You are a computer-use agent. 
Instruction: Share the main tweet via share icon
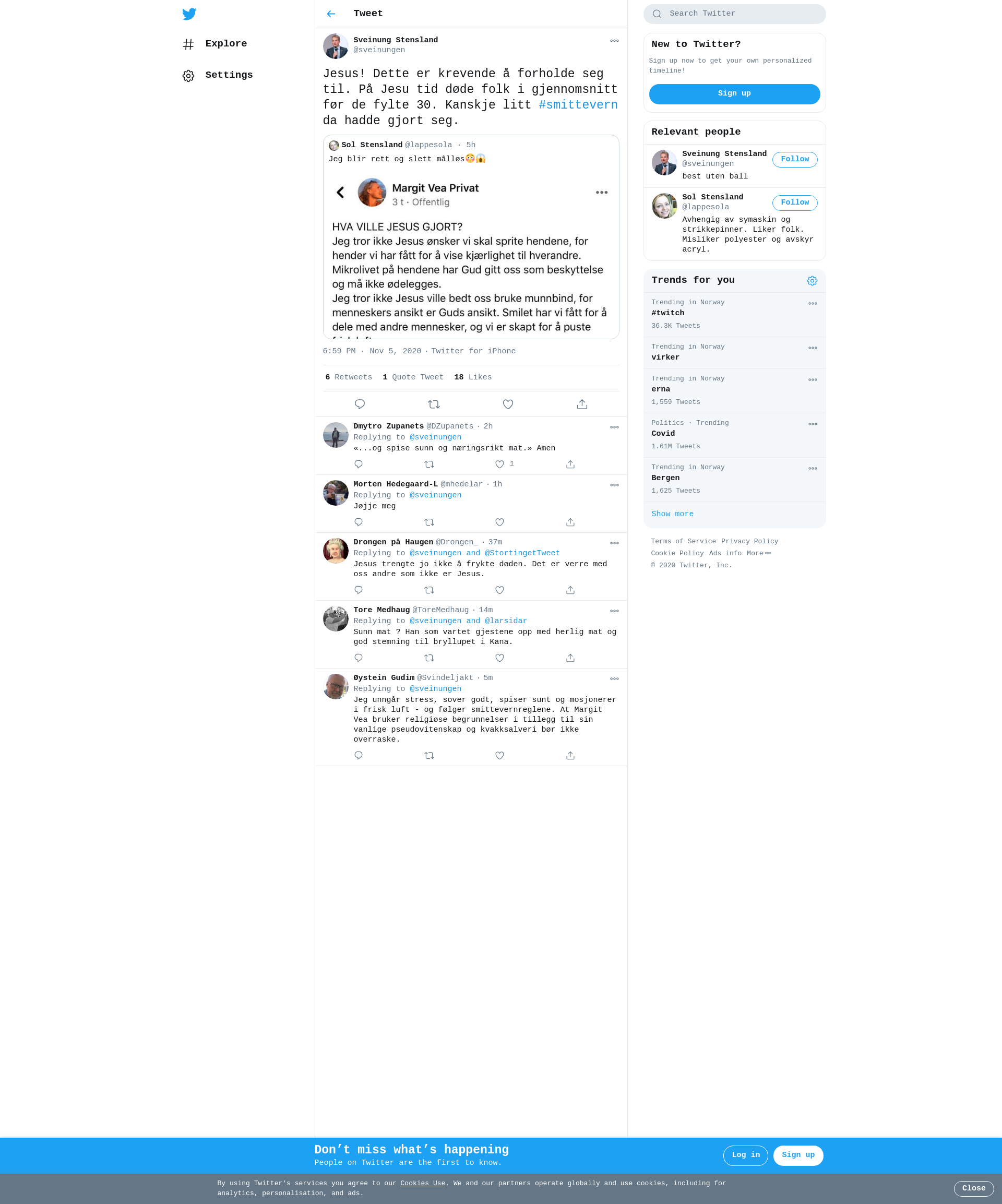pyautogui.click(x=582, y=404)
